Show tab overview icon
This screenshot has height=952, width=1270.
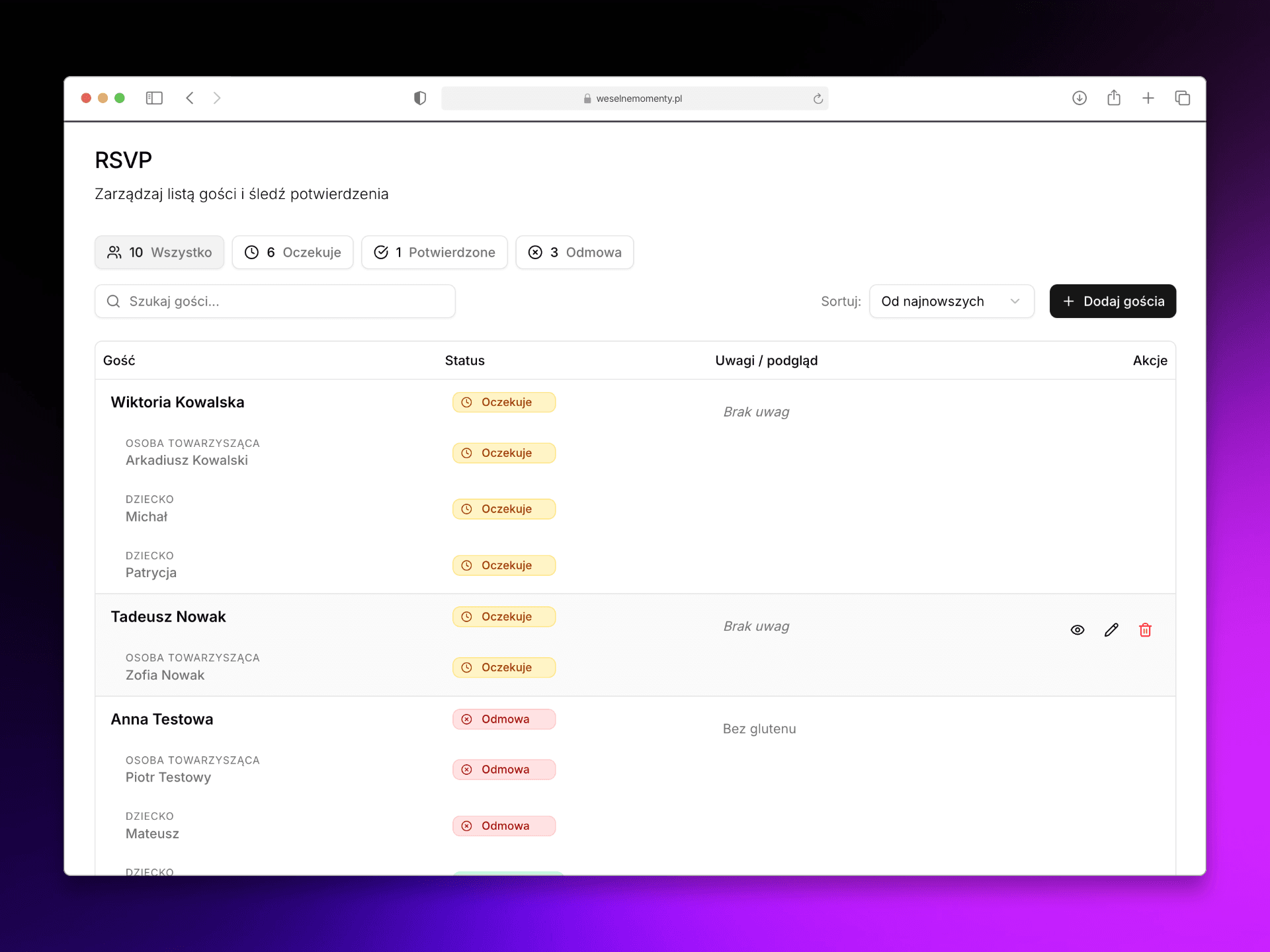(x=1183, y=98)
